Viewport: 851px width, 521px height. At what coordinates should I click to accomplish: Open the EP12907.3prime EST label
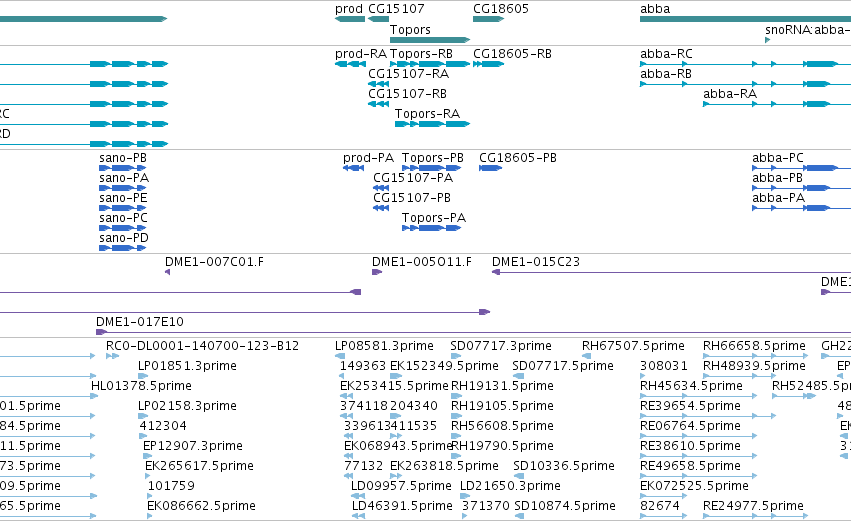193,447
